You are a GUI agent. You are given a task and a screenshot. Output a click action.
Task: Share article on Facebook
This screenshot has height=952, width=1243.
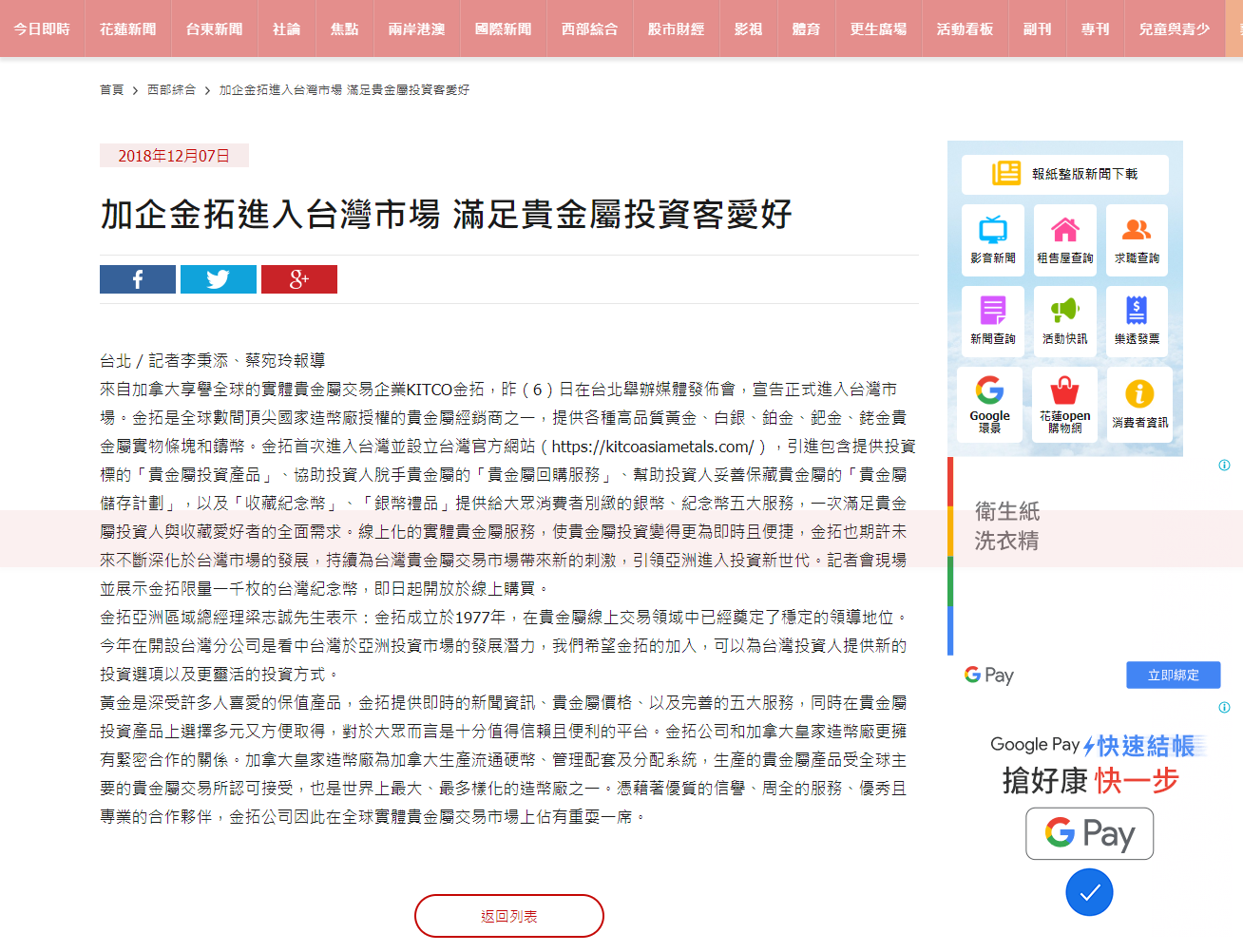pyautogui.click(x=138, y=279)
